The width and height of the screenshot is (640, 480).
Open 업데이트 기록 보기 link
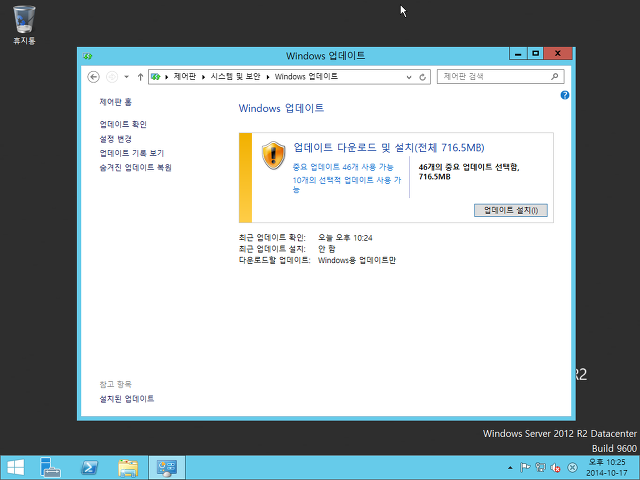(131, 153)
